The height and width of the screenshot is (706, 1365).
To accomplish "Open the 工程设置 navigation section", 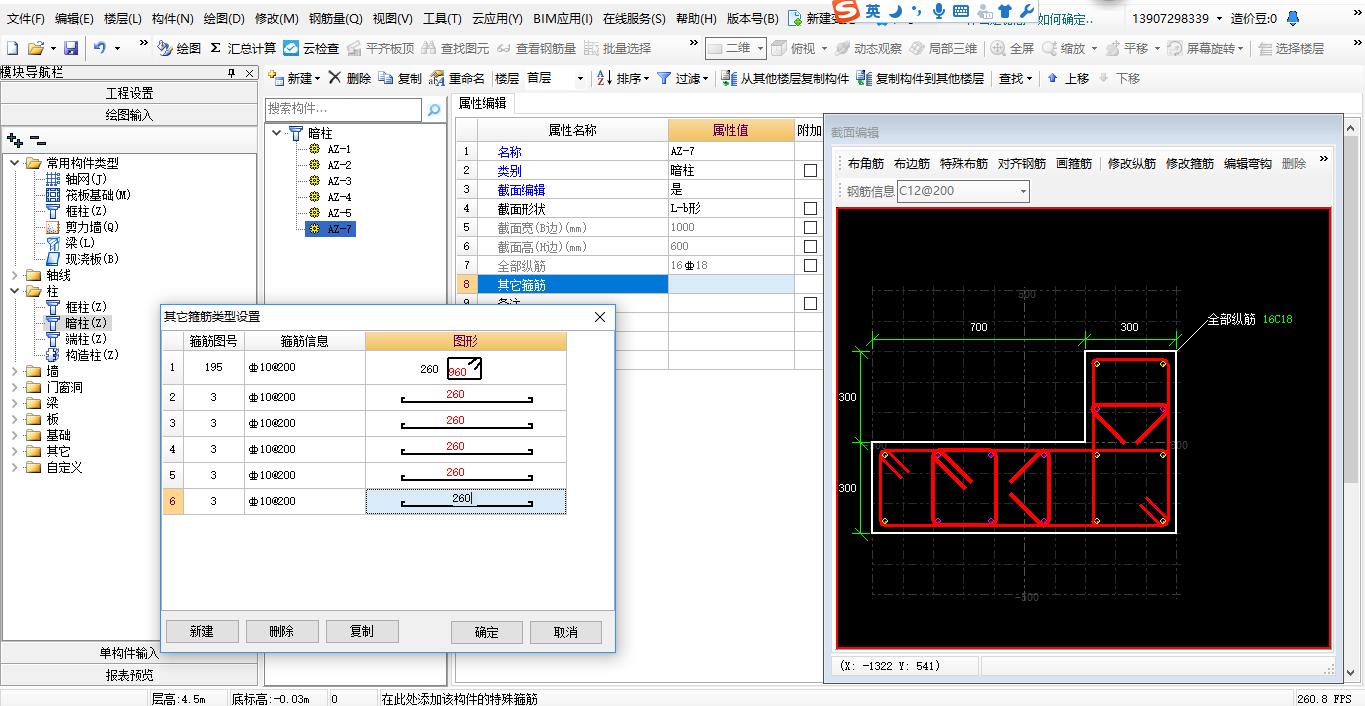I will point(129,93).
